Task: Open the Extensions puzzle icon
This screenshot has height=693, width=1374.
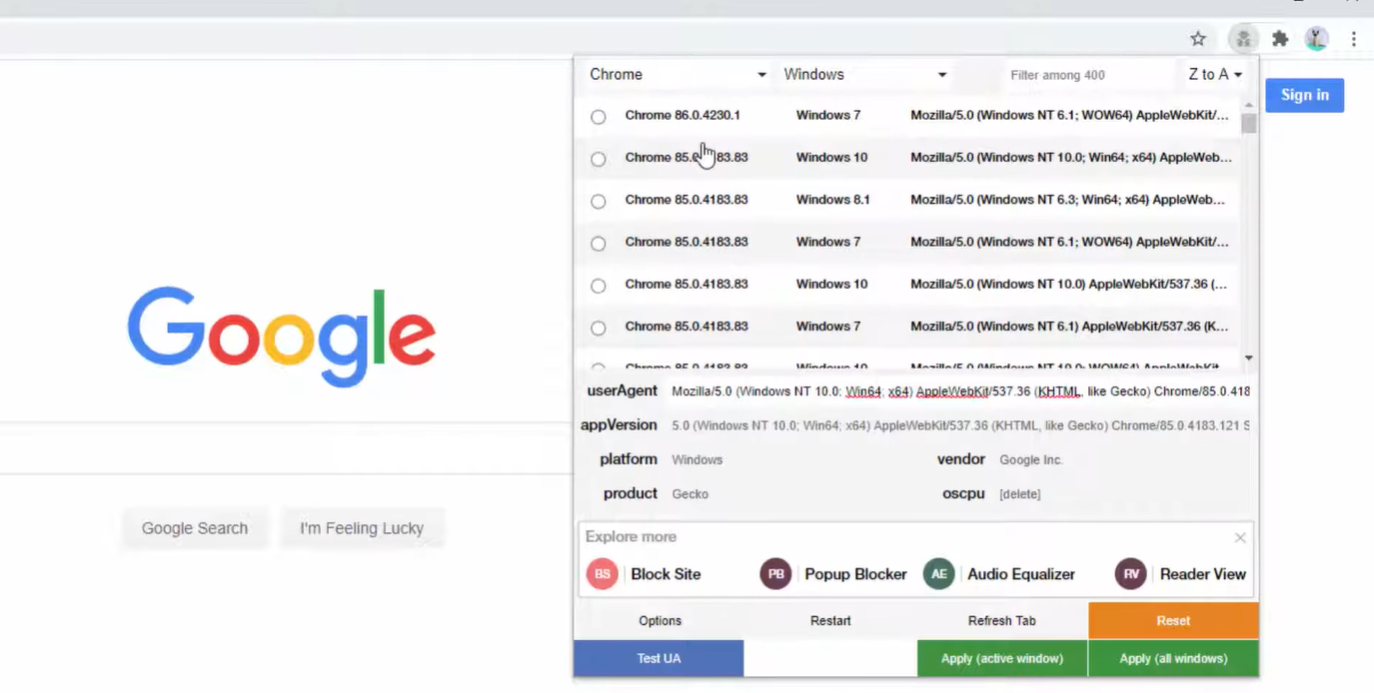Action: click(x=1280, y=39)
